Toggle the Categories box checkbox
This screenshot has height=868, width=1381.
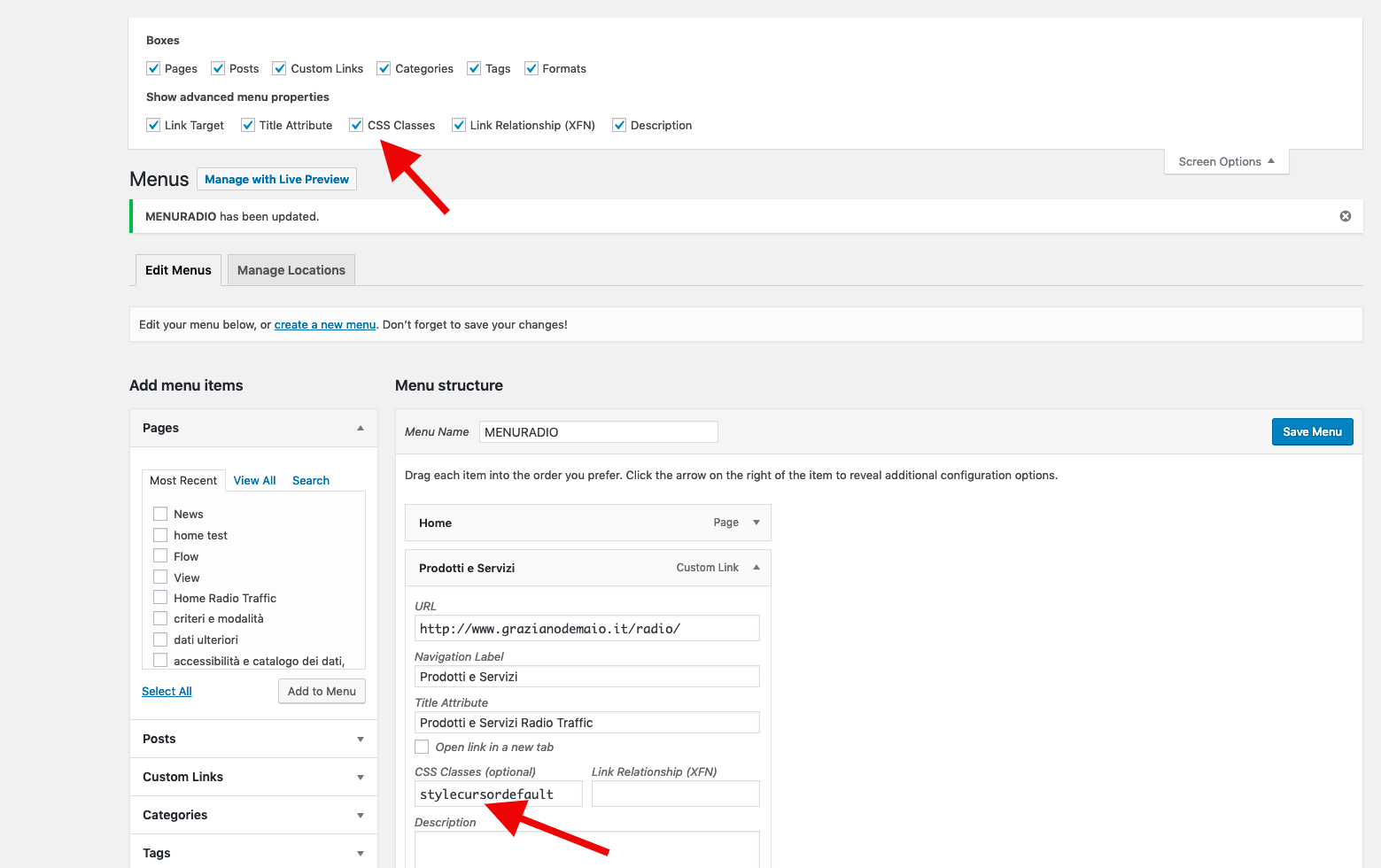(x=384, y=68)
